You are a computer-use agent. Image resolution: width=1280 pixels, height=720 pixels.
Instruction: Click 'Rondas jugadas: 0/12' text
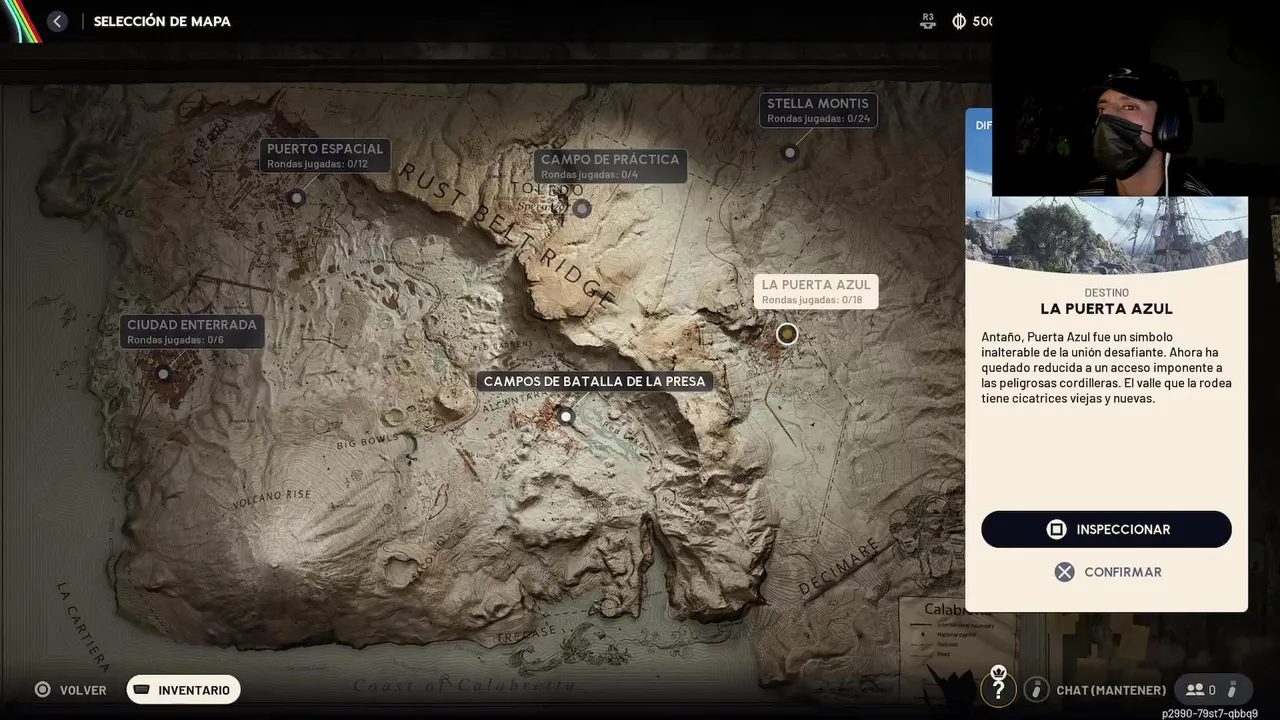pos(317,164)
